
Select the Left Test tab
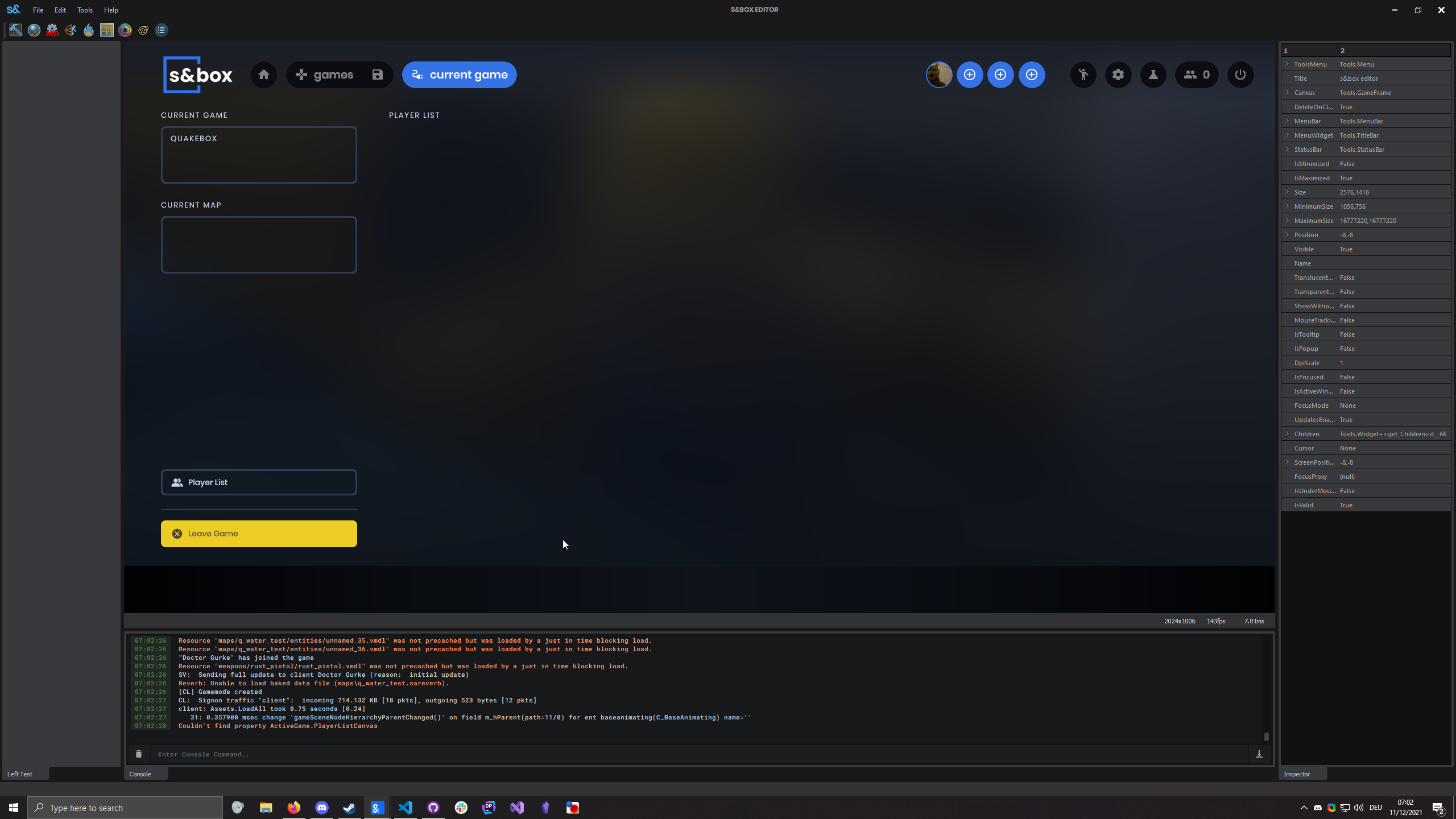(x=26, y=774)
